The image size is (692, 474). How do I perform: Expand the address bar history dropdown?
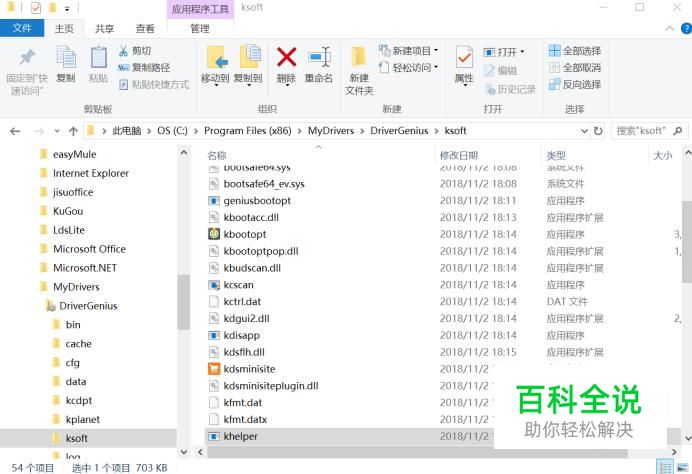coord(584,131)
